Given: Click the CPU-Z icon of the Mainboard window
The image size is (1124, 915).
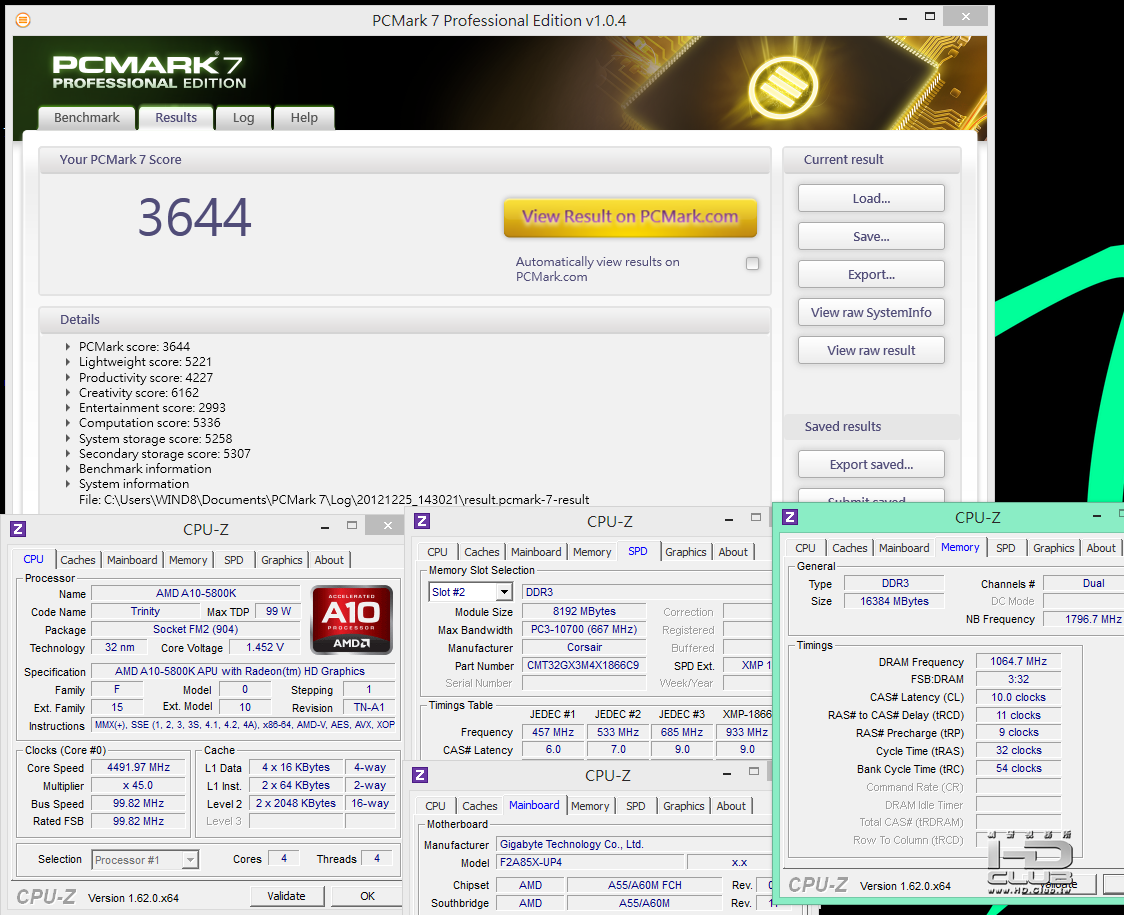Looking at the screenshot, I should [422, 775].
